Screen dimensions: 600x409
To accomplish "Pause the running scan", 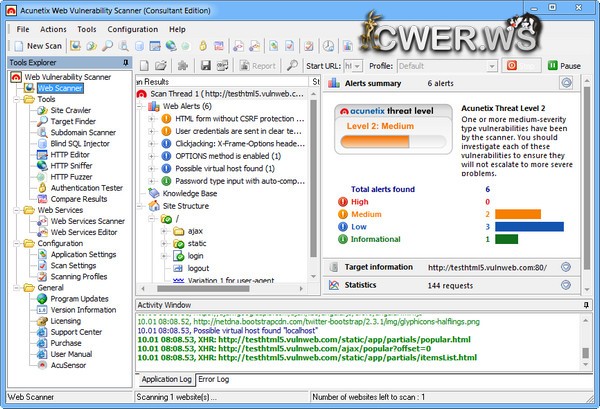I will click(564, 65).
